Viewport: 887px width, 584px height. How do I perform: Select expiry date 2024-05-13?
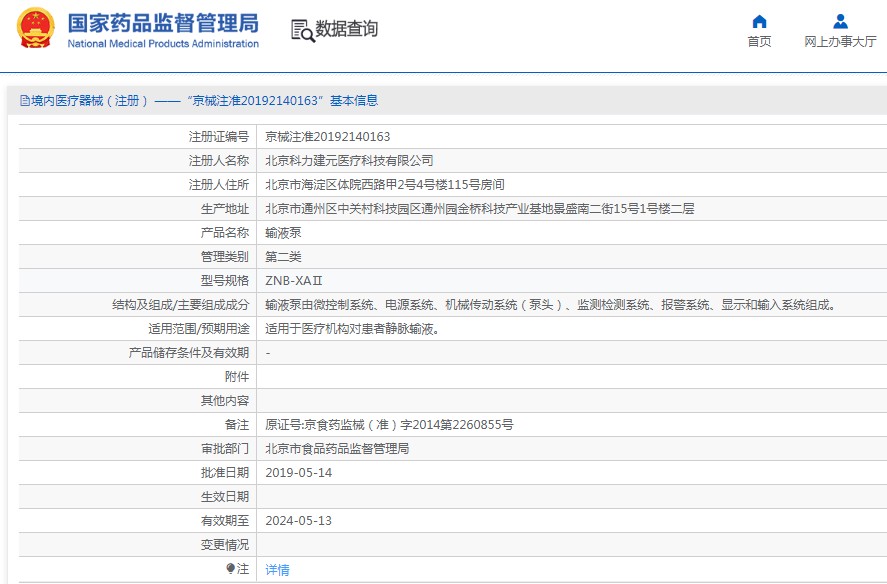coord(299,521)
